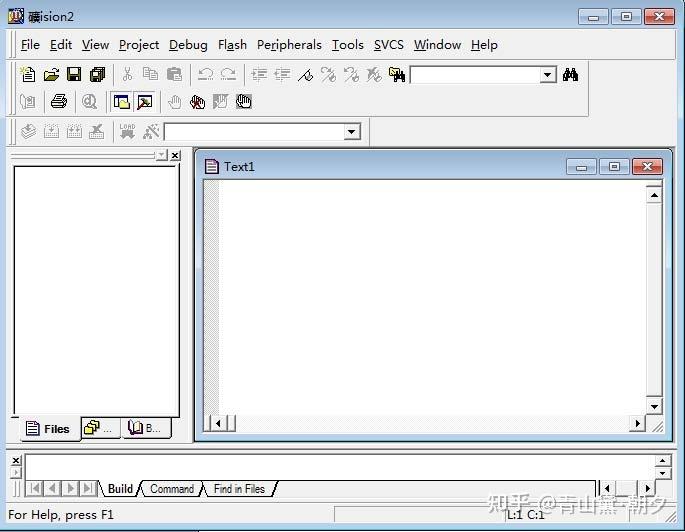Open the Peripherals menu
Screen dimensions: 685x532
click(289, 45)
